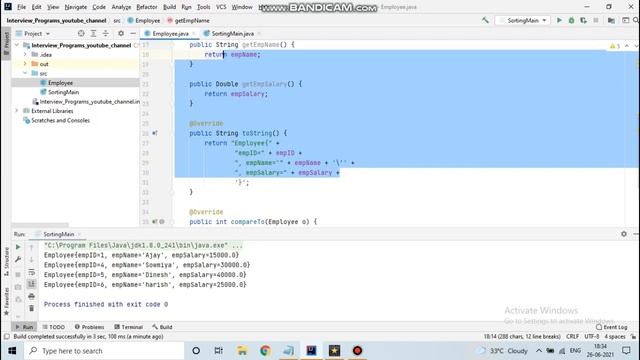Click warnings indicator in editor corner
The height and width of the screenshot is (360, 640).
[614, 46]
